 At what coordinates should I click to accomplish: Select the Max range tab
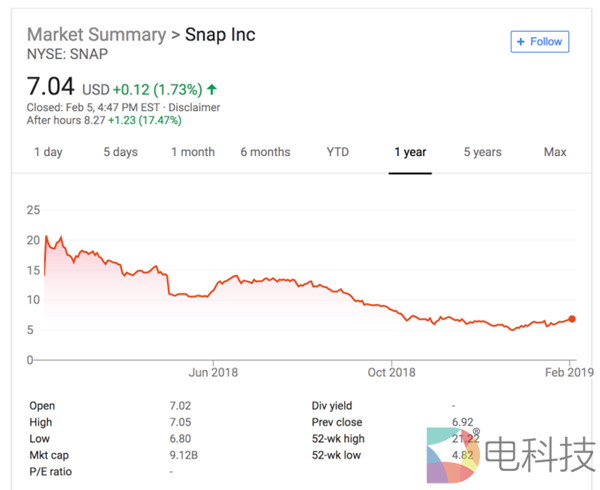(555, 152)
